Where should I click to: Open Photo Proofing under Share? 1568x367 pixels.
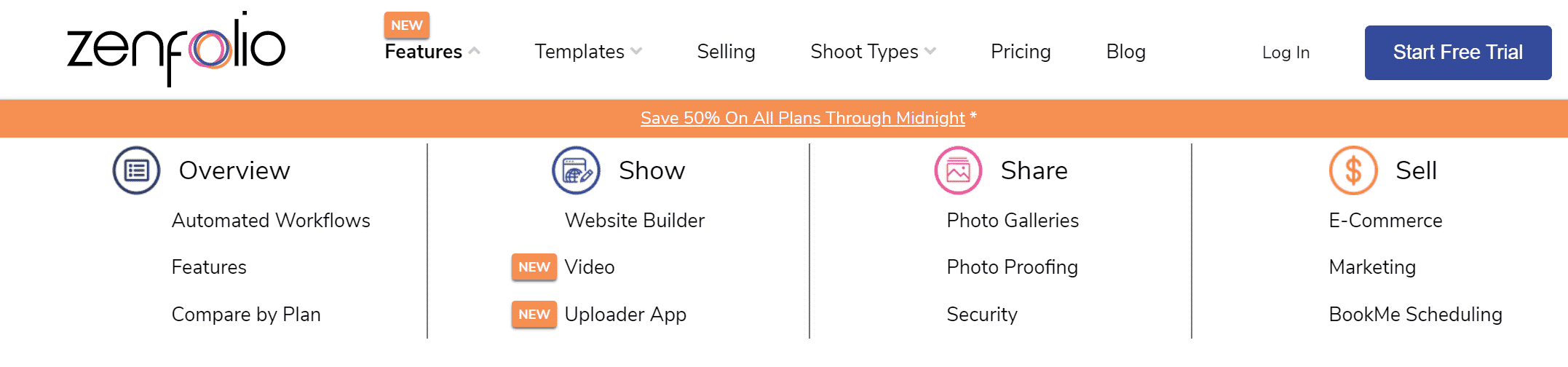tap(1013, 267)
